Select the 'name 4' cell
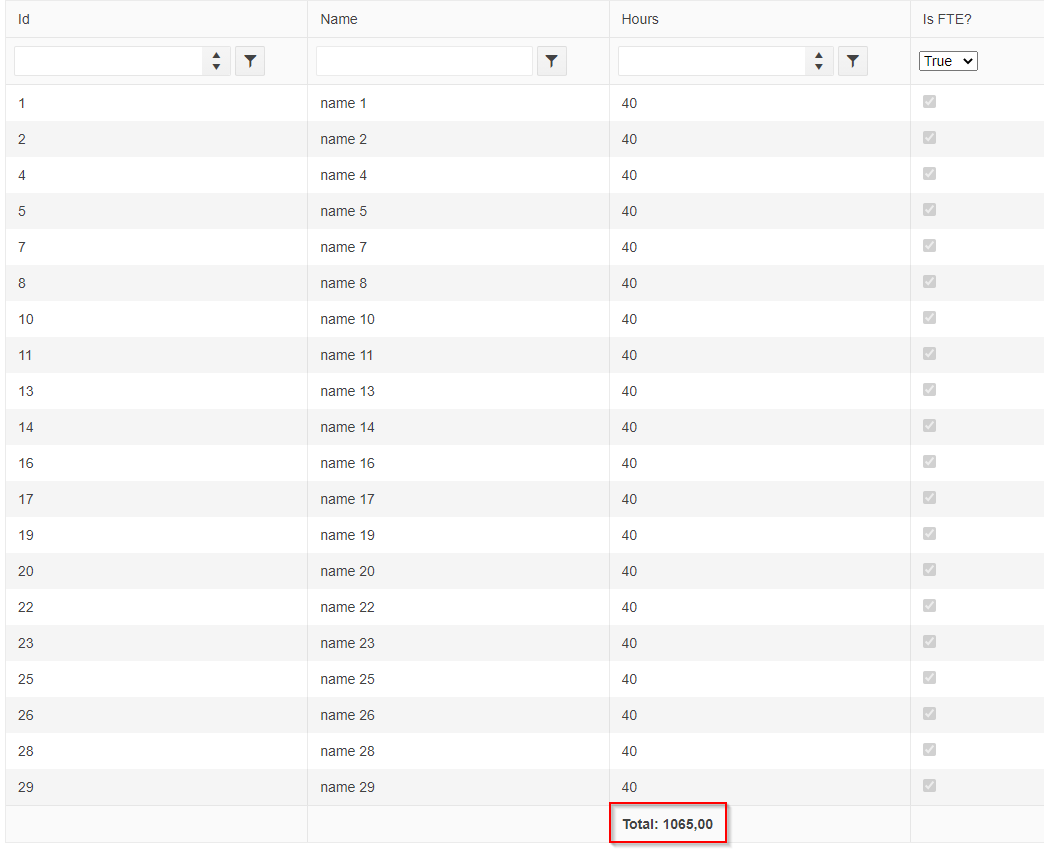Image resolution: width=1044 pixels, height=863 pixels. coord(458,175)
